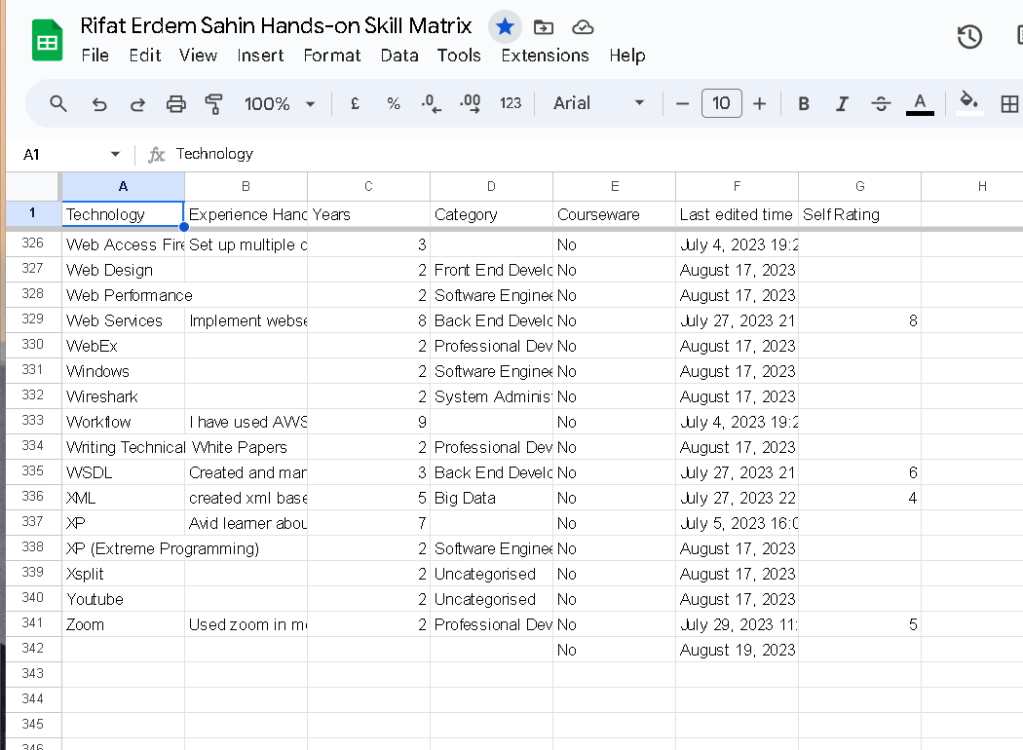Increase font size with plus button
Image resolution: width=1023 pixels, height=750 pixels.
[759, 104]
